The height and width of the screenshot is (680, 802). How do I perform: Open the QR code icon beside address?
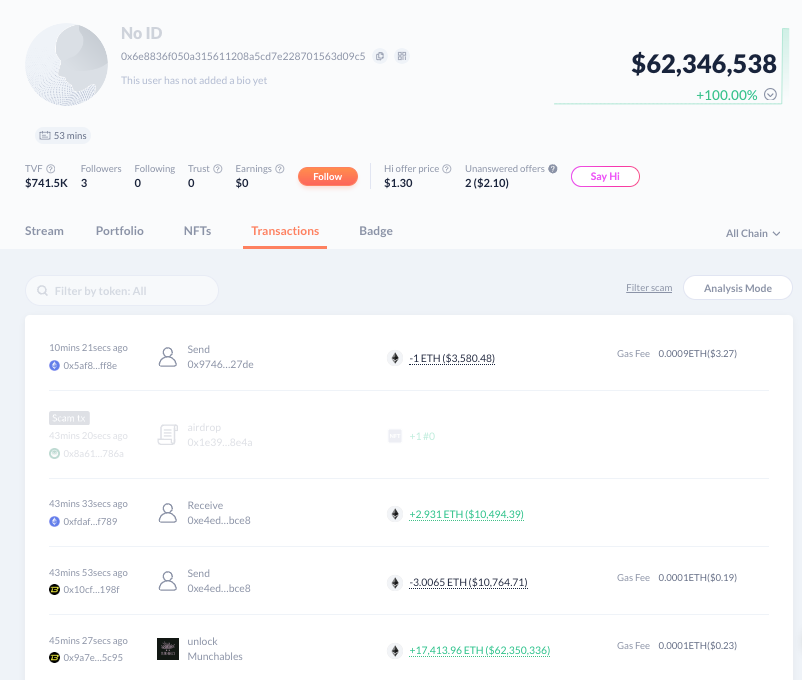(401, 56)
